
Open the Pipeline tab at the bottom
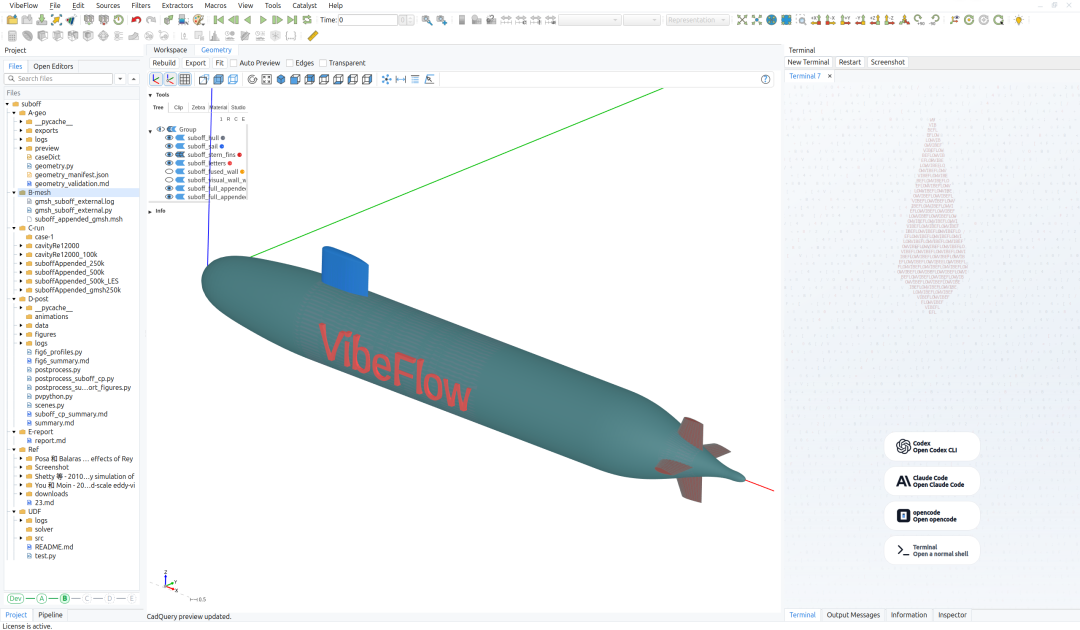[x=50, y=615]
